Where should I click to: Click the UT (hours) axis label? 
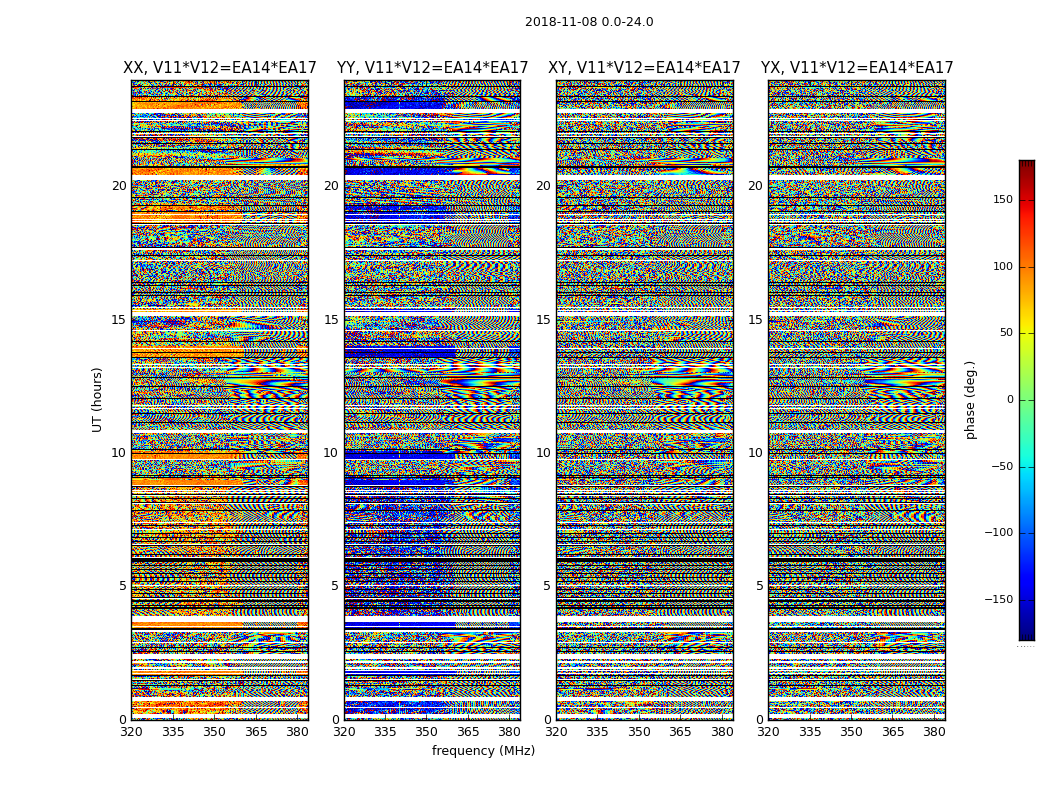tap(97, 400)
